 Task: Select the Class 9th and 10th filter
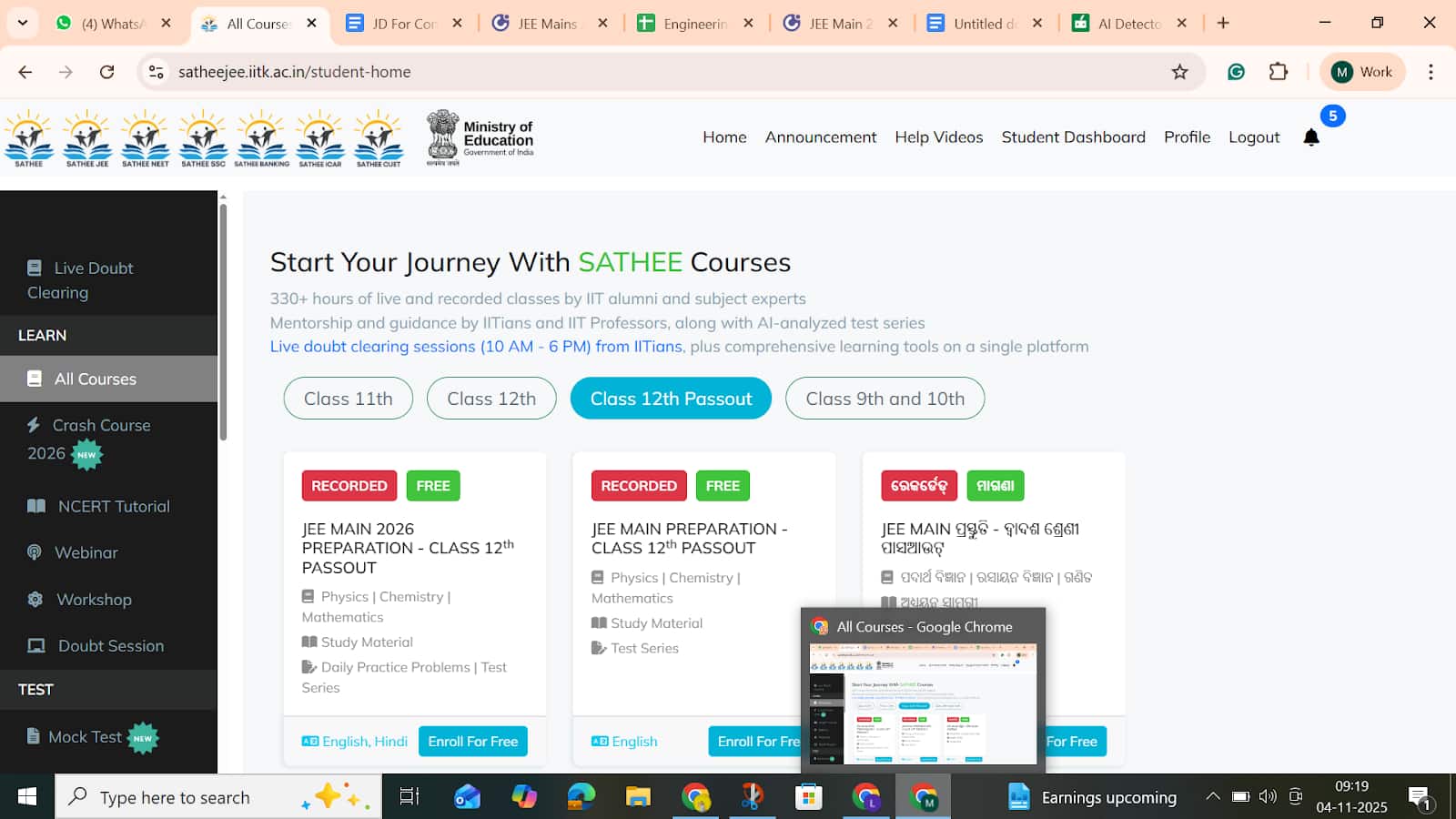coord(885,399)
